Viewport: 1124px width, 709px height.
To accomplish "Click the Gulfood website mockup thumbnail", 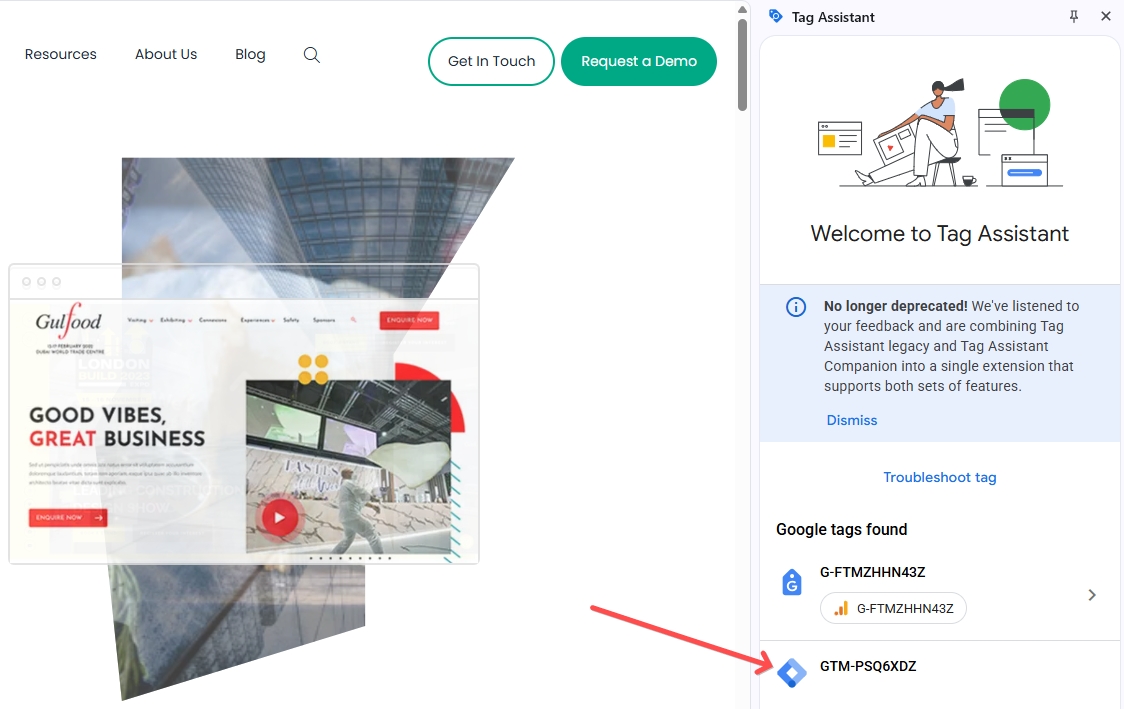I will click(x=244, y=414).
